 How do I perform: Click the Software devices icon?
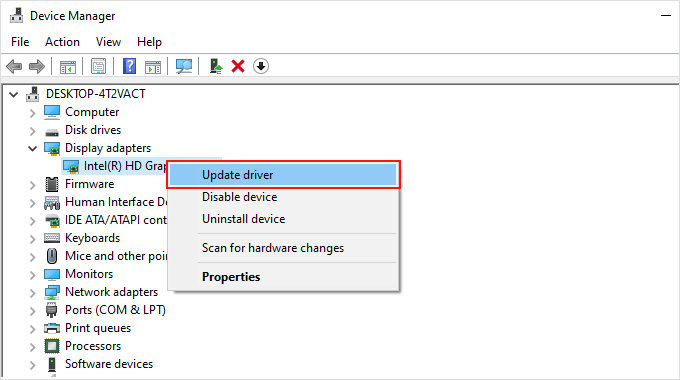(x=52, y=364)
